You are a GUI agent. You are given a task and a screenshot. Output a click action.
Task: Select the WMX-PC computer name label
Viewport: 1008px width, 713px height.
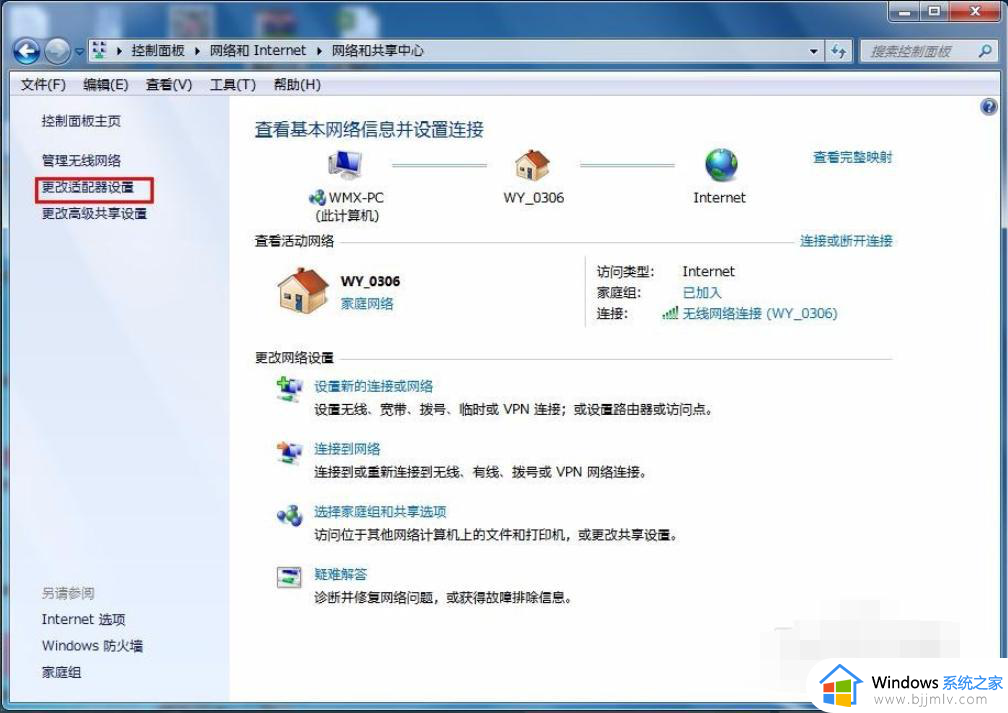pyautogui.click(x=357, y=197)
